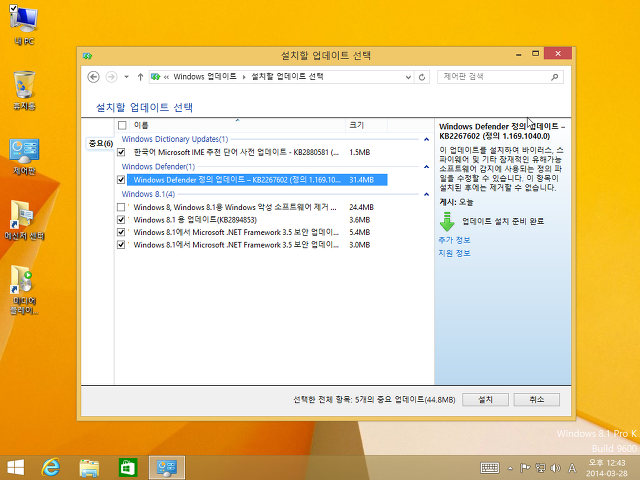Select the 중요(6) category tab
This screenshot has width=640, height=480.
[x=100, y=143]
